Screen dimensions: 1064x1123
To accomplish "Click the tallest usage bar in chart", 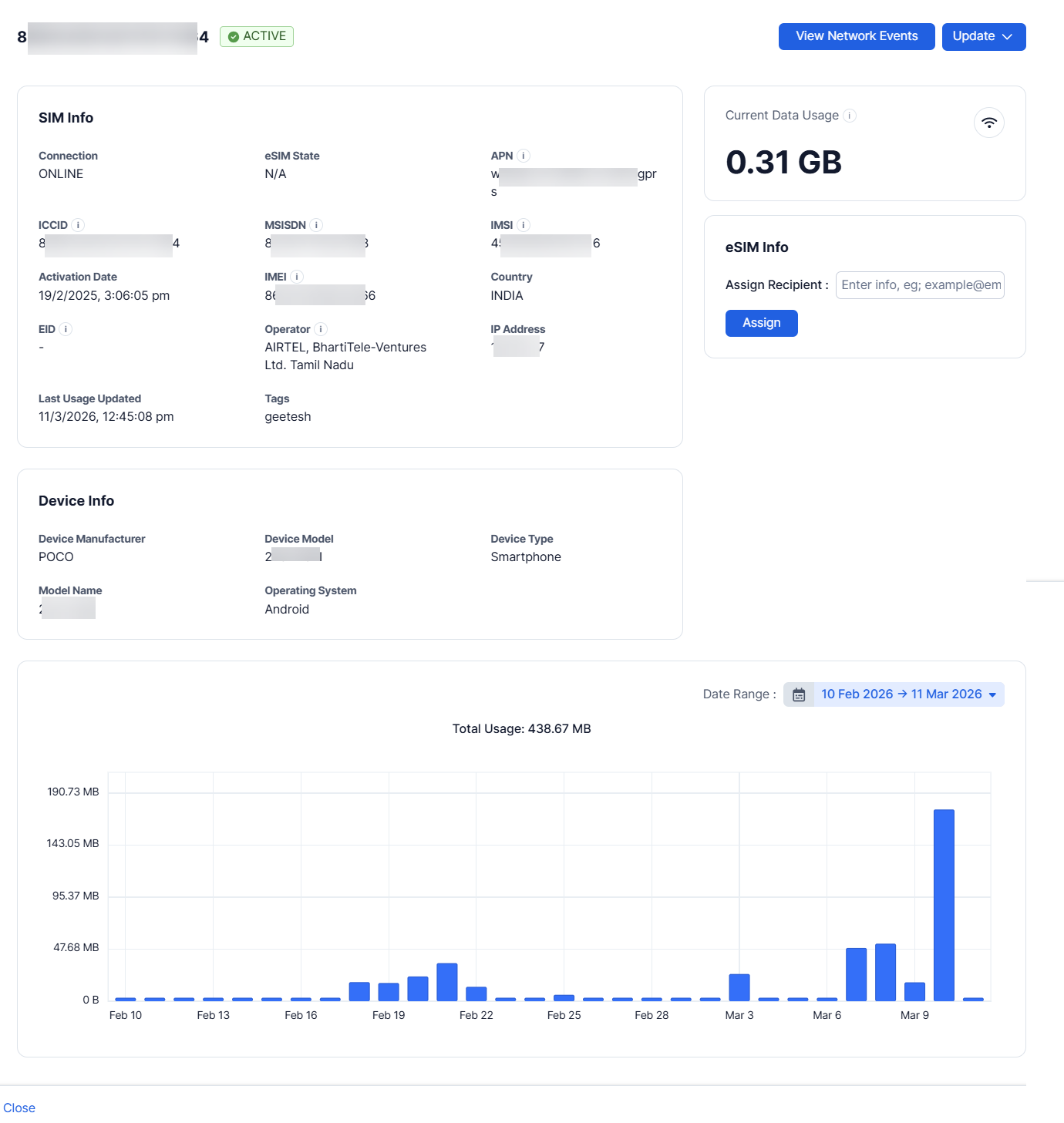I will [944, 905].
